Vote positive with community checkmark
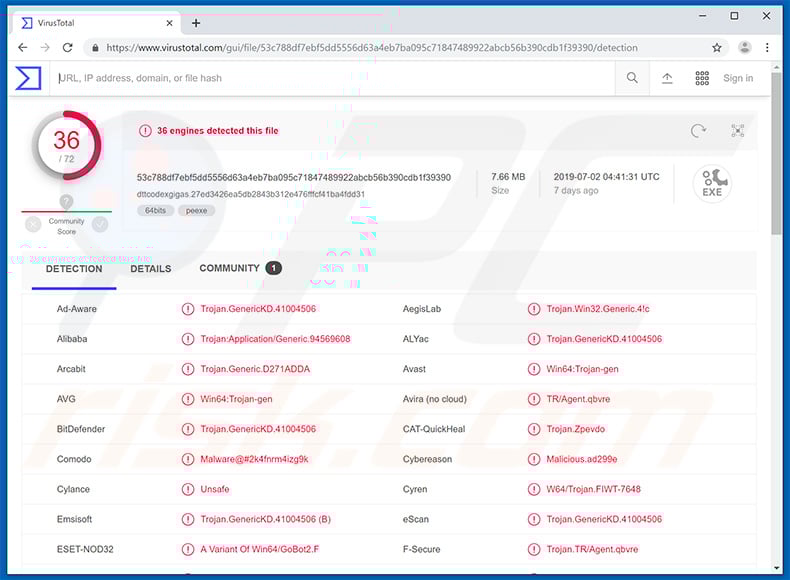The height and width of the screenshot is (580, 790). pyautogui.click(x=100, y=224)
